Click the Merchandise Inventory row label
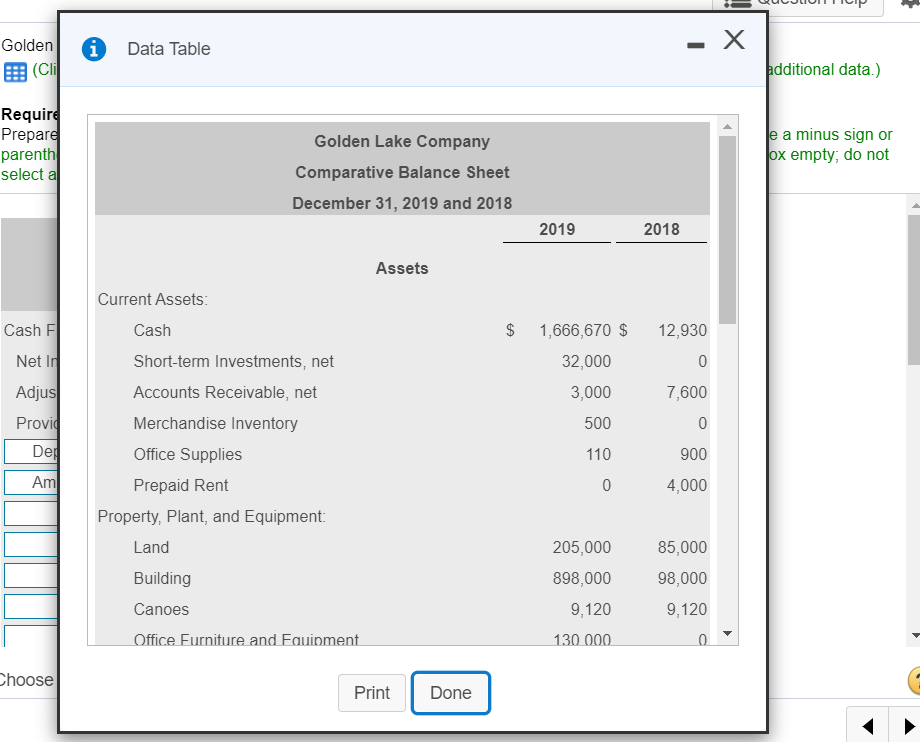 [x=215, y=423]
